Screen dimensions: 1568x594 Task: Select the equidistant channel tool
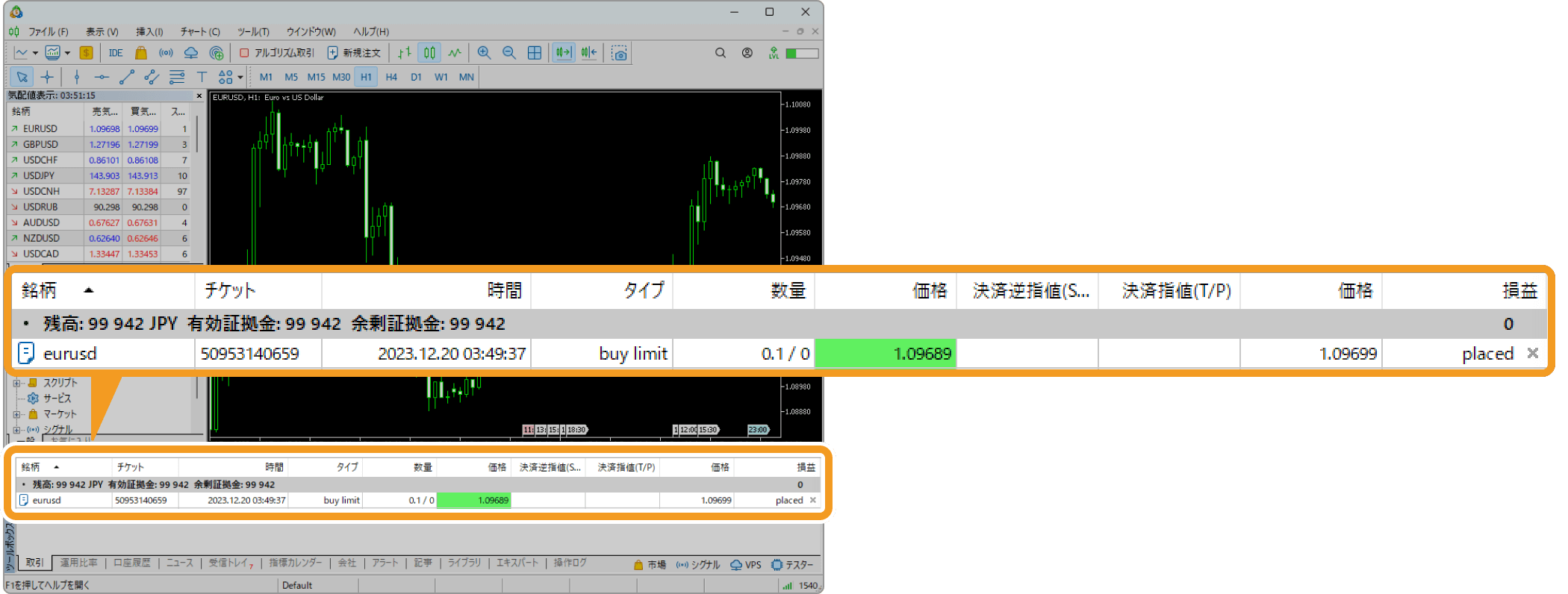[152, 77]
